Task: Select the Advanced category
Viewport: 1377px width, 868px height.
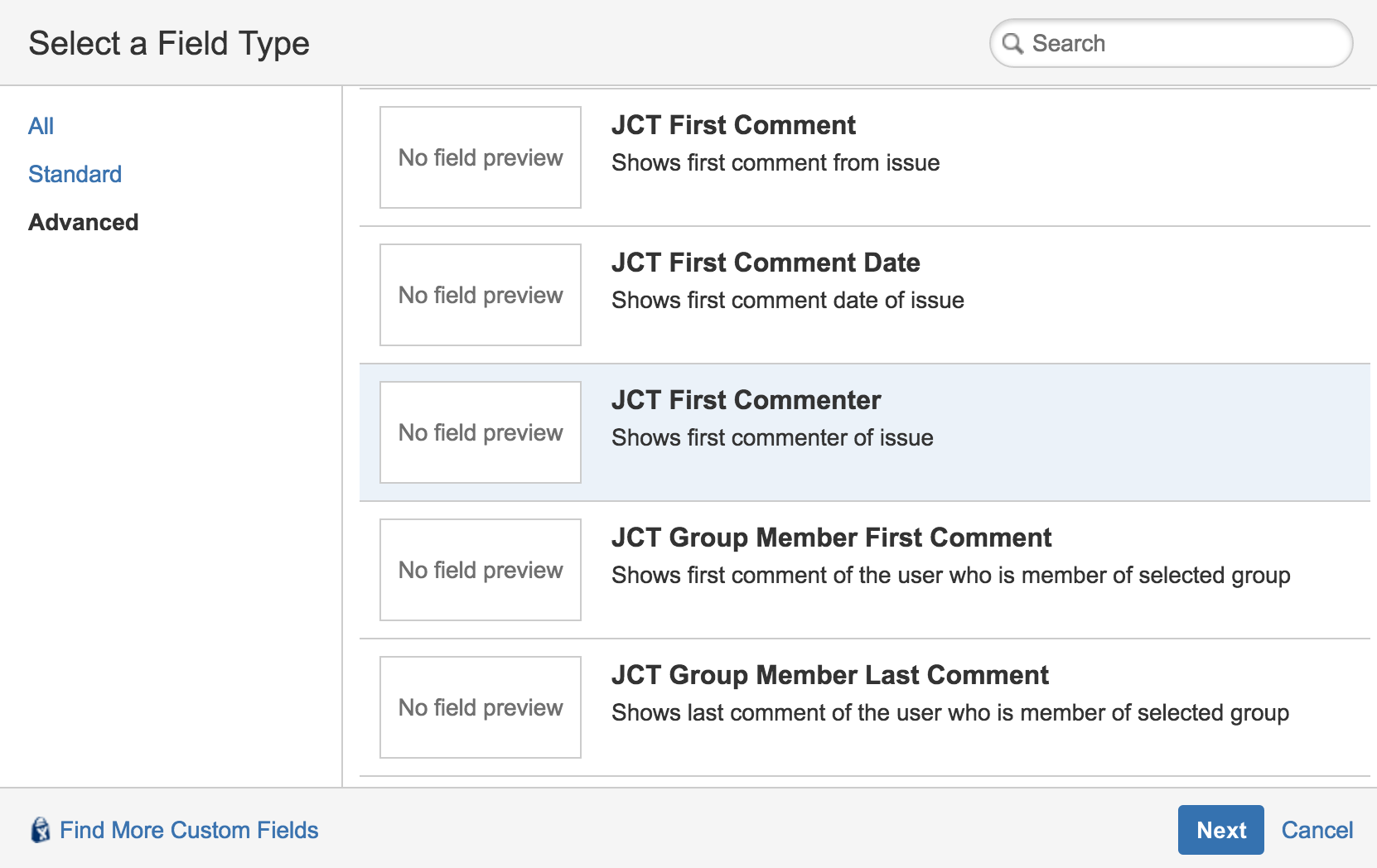Action: (x=83, y=222)
